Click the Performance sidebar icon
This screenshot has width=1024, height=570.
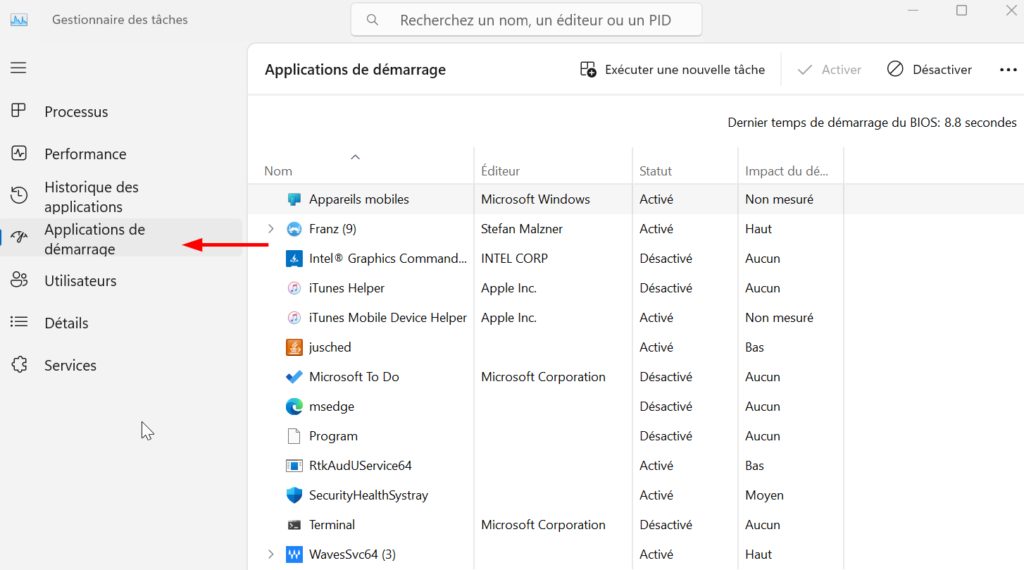coord(19,153)
